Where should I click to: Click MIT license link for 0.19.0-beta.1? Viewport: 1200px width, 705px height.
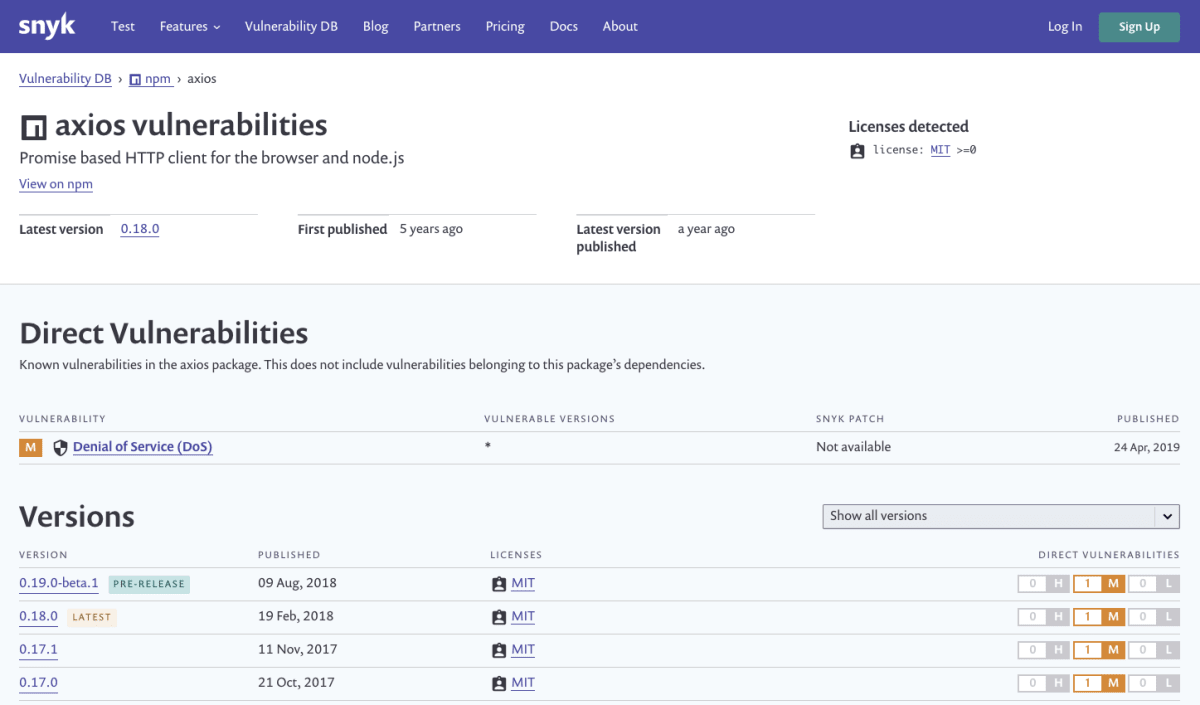tap(523, 583)
